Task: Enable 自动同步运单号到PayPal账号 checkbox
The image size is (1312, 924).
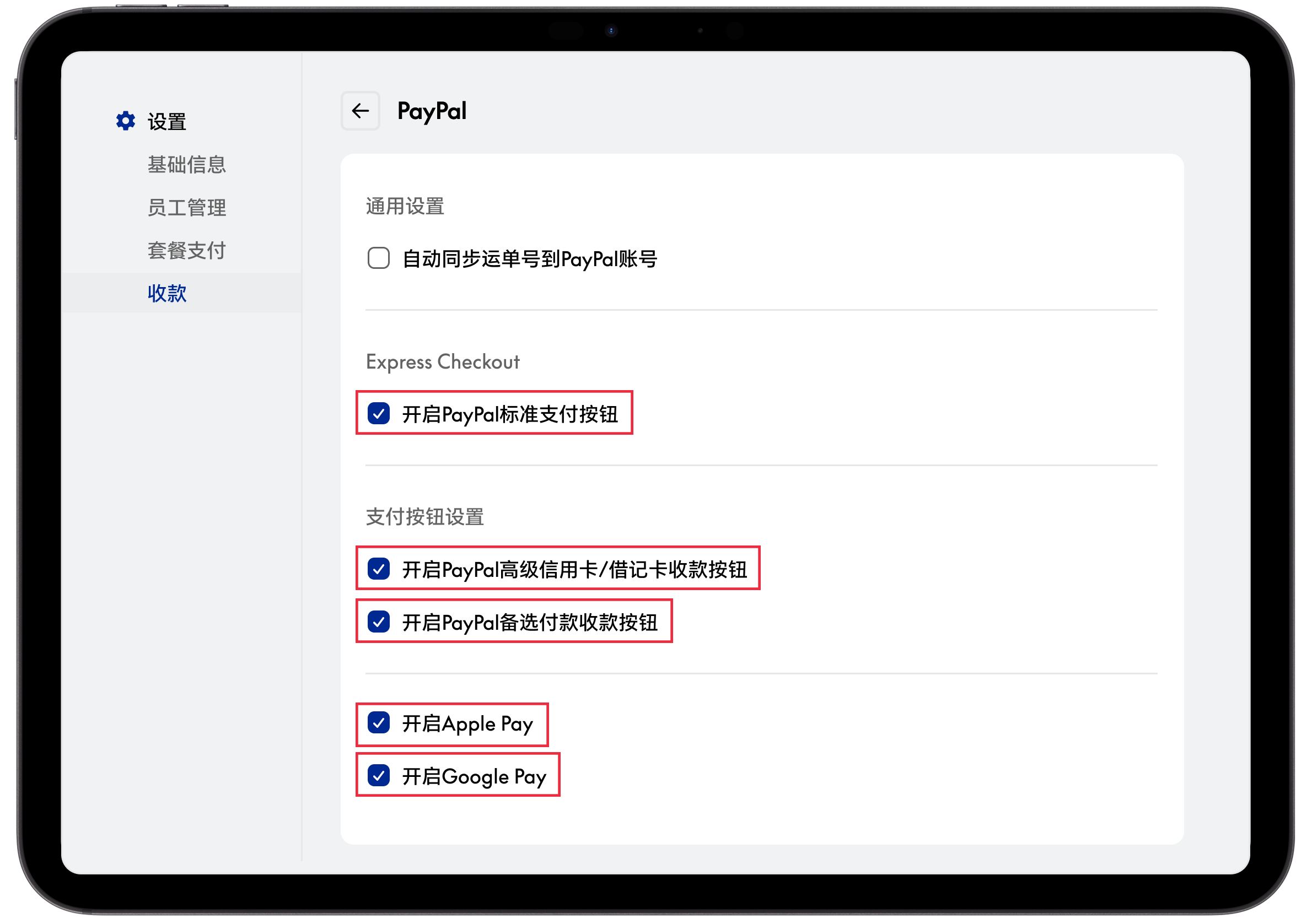Action: 379,258
